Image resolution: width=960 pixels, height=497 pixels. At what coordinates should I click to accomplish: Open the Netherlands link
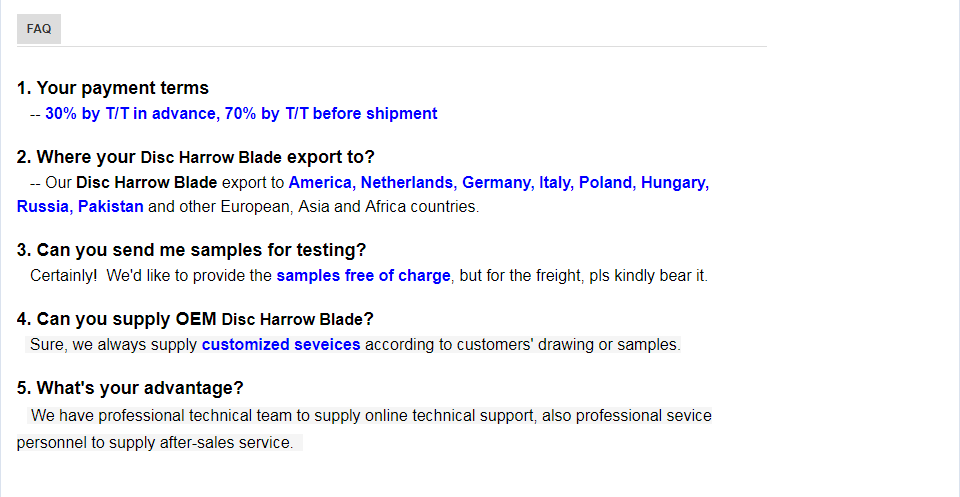407,183
